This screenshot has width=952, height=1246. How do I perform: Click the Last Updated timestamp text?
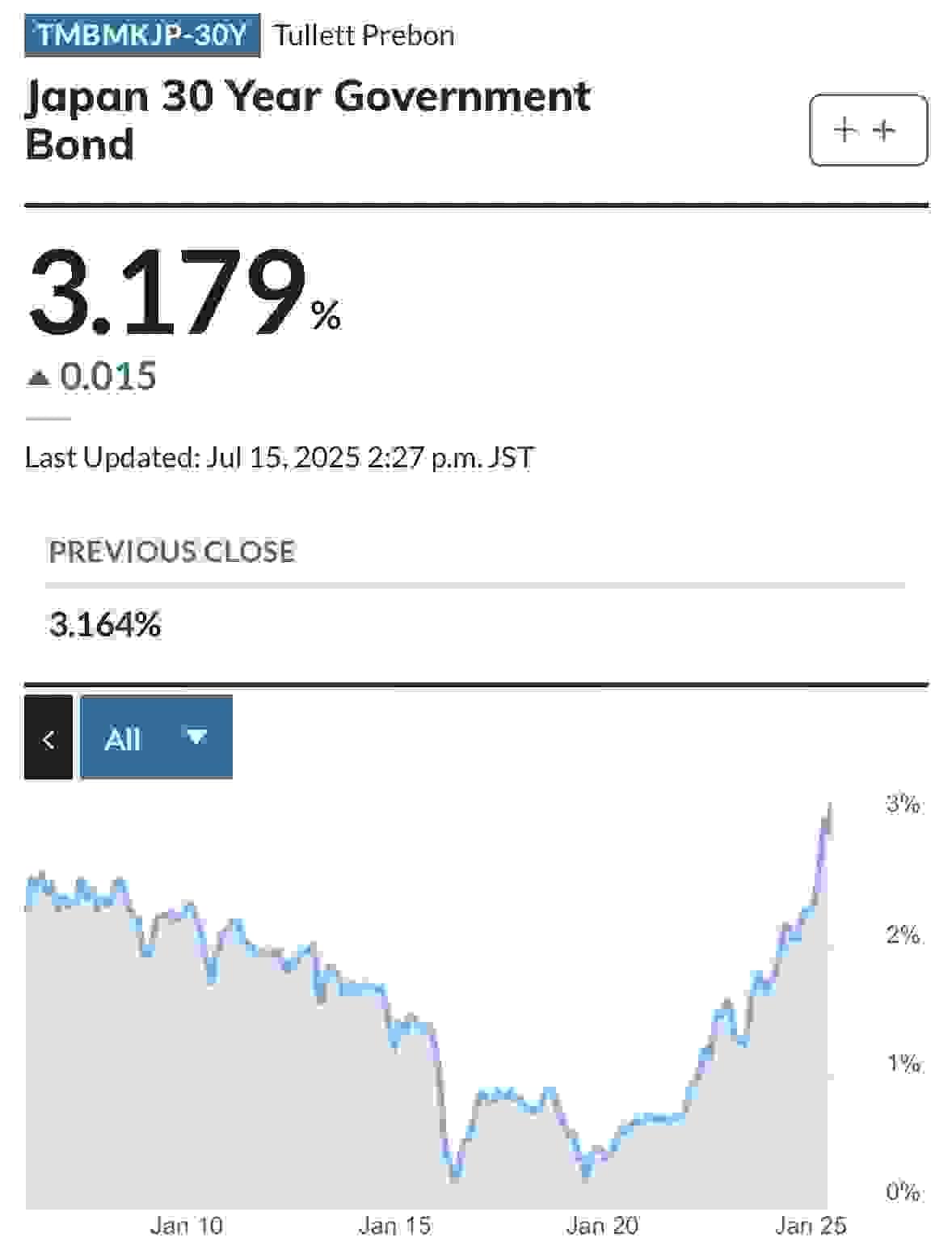coord(280,458)
